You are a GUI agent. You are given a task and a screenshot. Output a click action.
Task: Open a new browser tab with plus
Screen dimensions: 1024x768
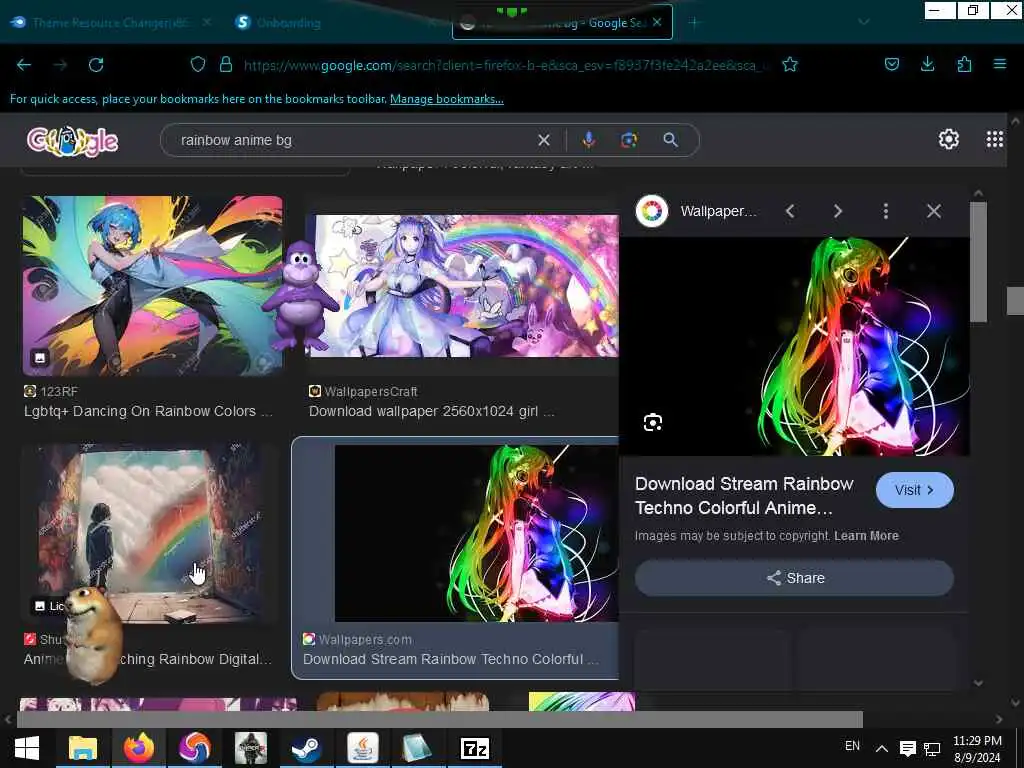coord(694,23)
